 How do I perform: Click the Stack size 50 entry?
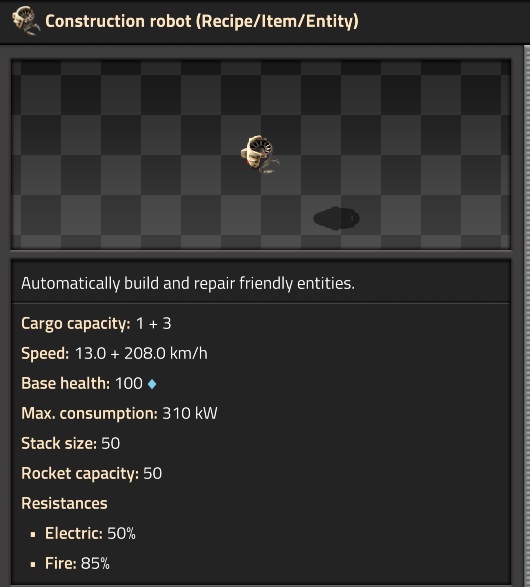[x=71, y=443]
